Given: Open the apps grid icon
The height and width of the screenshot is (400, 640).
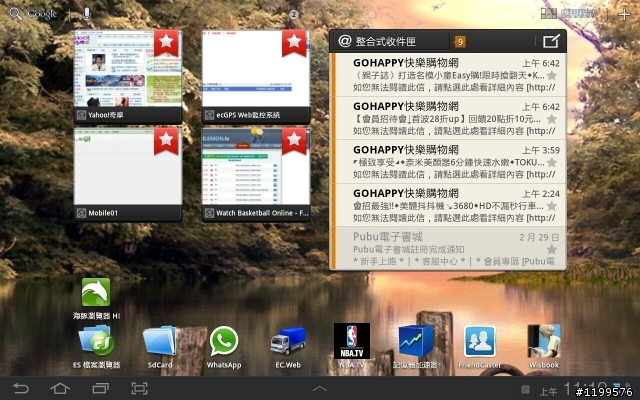Looking at the screenshot, I should click(x=549, y=14).
